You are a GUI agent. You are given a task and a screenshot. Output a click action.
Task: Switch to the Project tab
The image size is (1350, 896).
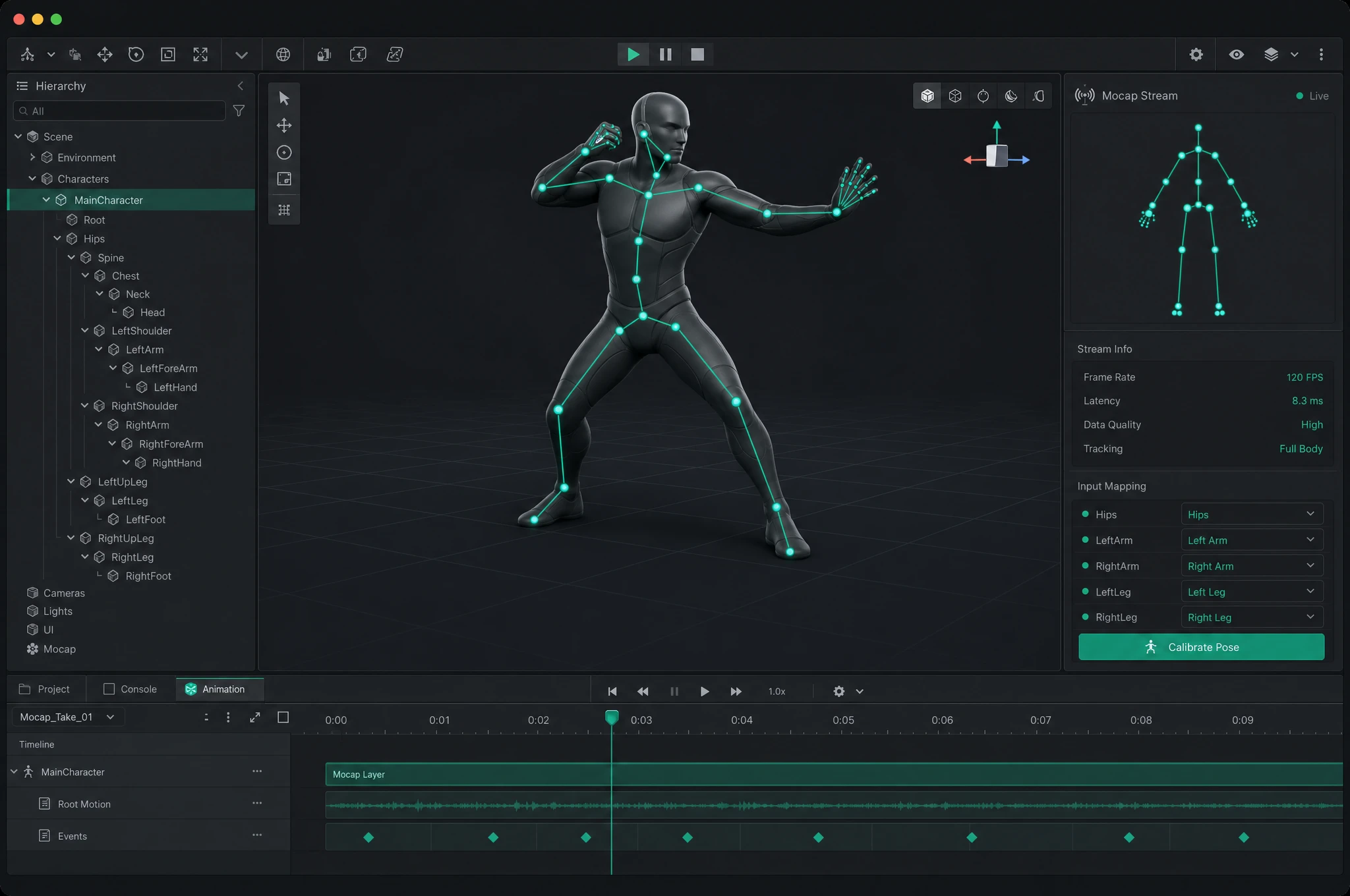[44, 689]
